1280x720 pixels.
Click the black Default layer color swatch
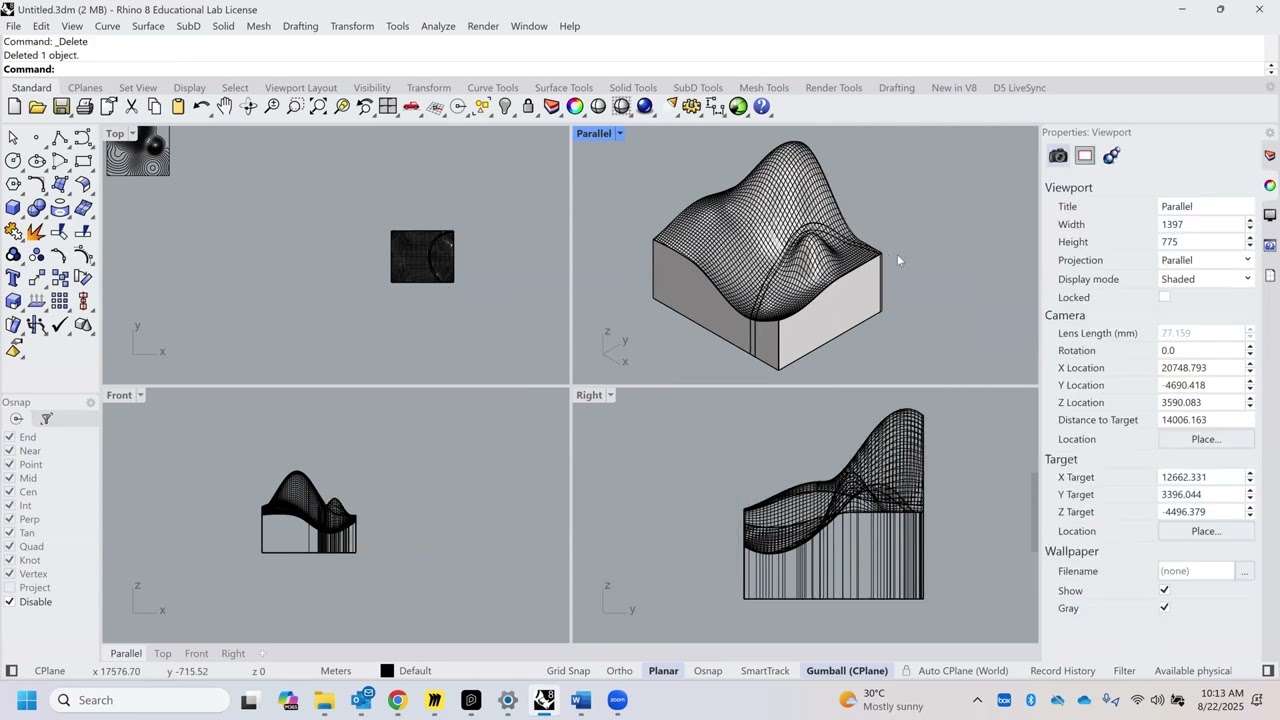387,671
